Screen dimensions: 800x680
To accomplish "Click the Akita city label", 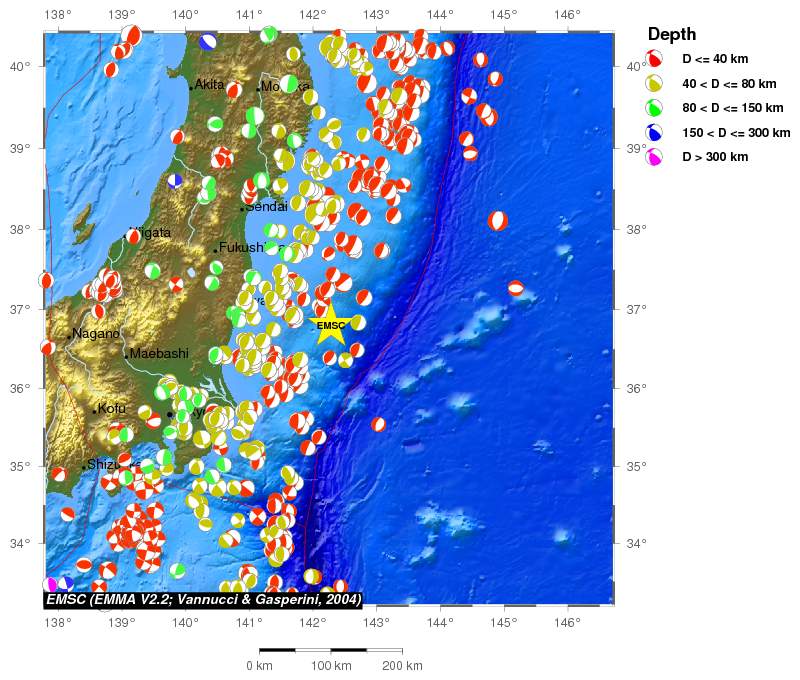I will pyautogui.click(x=209, y=85).
